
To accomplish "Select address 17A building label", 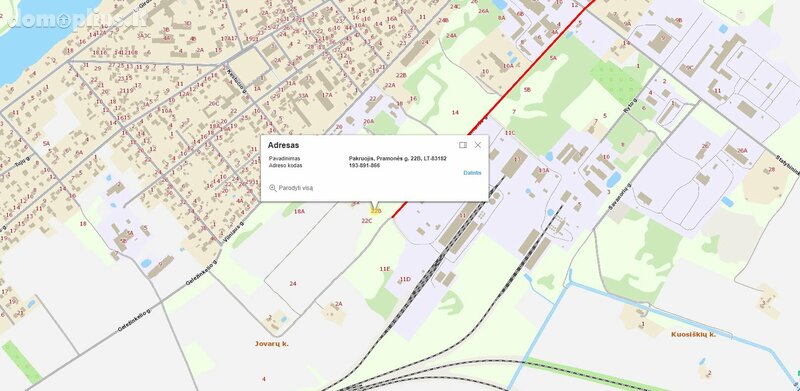I will pos(327,94).
